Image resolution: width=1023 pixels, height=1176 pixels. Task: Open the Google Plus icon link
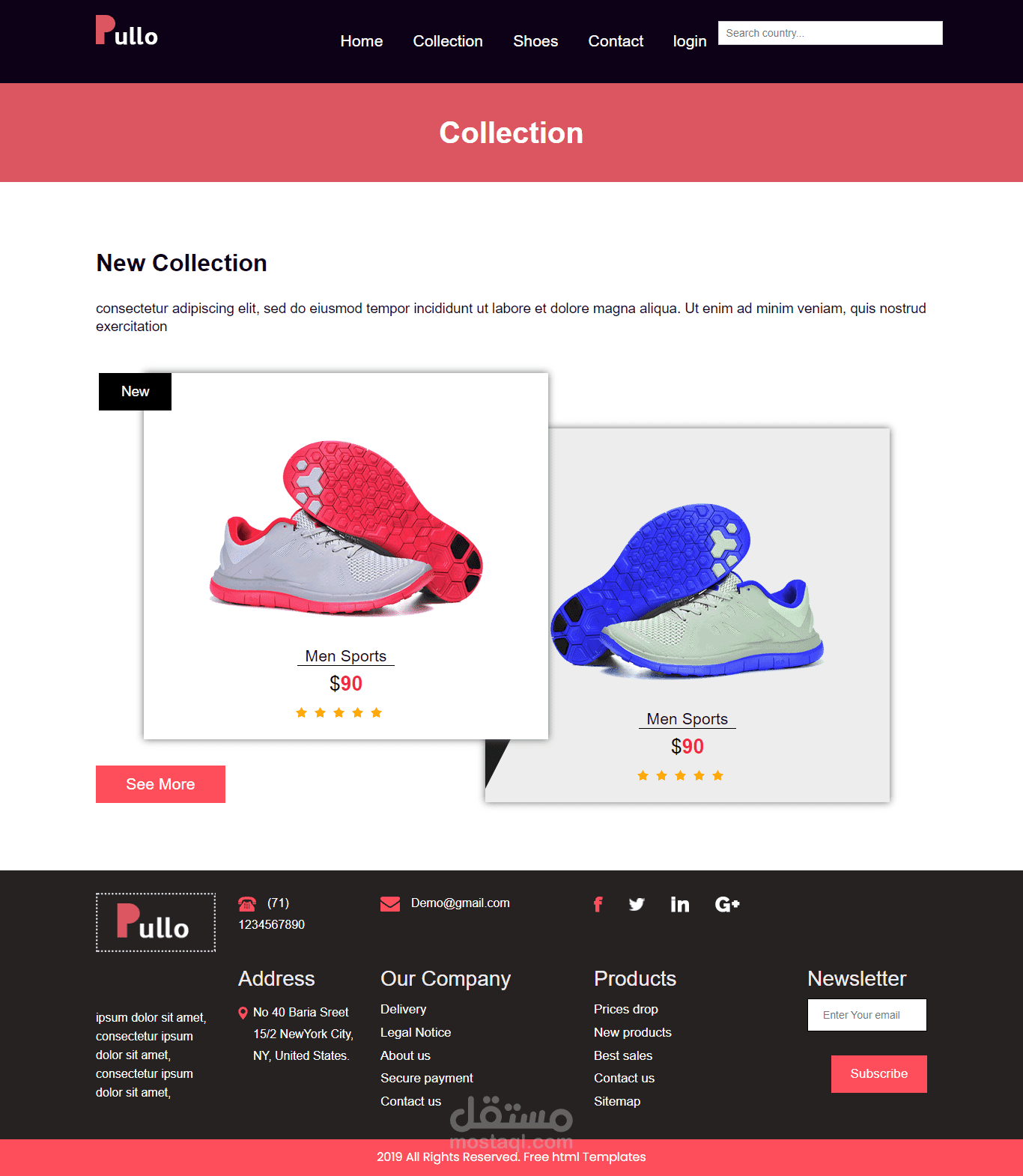(x=727, y=904)
